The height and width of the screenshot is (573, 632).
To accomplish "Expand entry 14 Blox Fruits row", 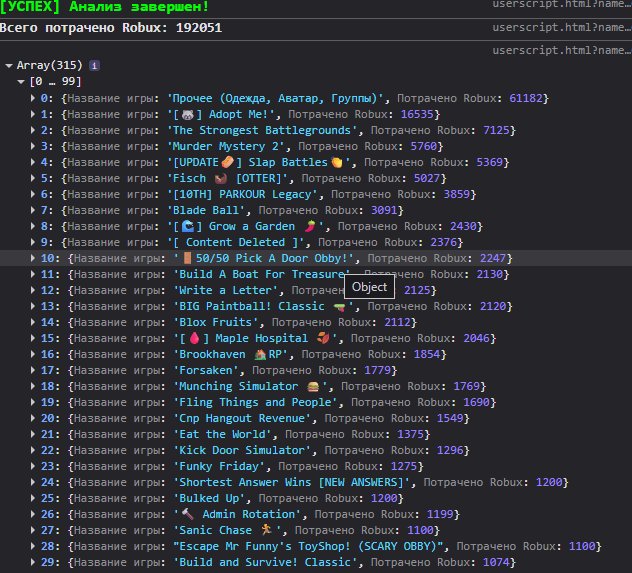I will pos(33,322).
